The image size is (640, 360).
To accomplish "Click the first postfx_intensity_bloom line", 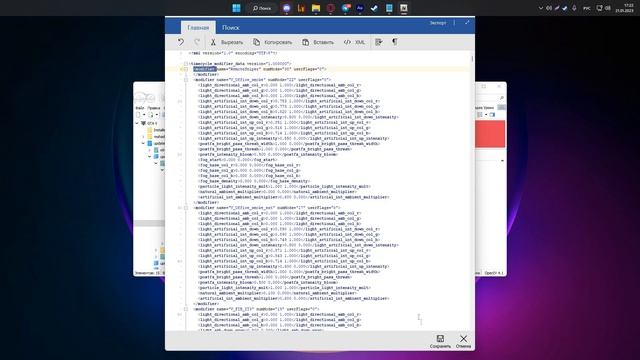I will click(x=268, y=154).
